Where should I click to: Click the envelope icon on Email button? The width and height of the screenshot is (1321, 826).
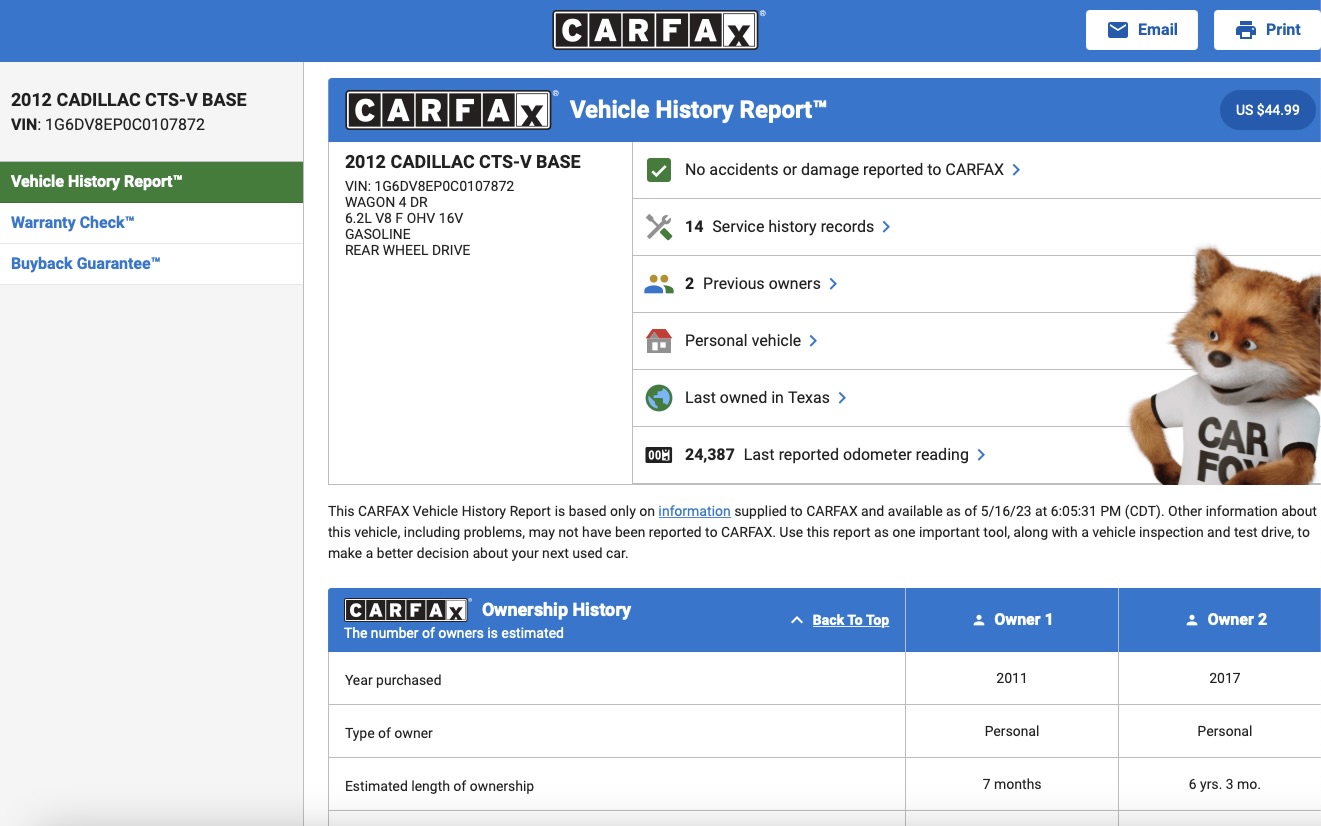click(1118, 30)
